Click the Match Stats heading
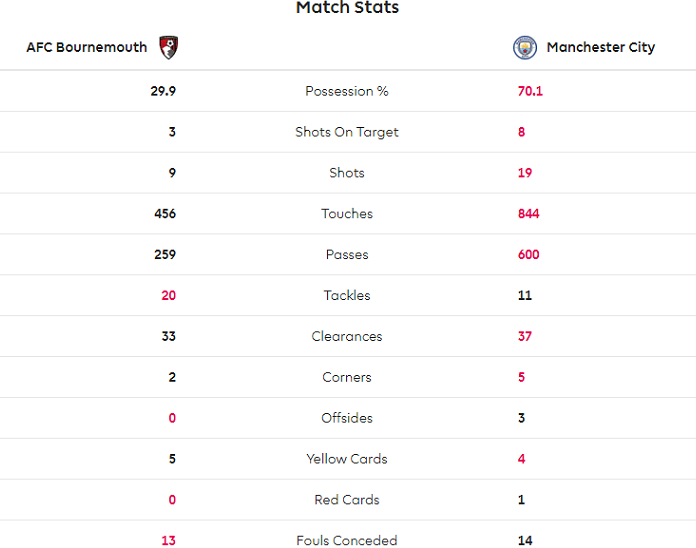This screenshot has height=548, width=696. tap(347, 8)
